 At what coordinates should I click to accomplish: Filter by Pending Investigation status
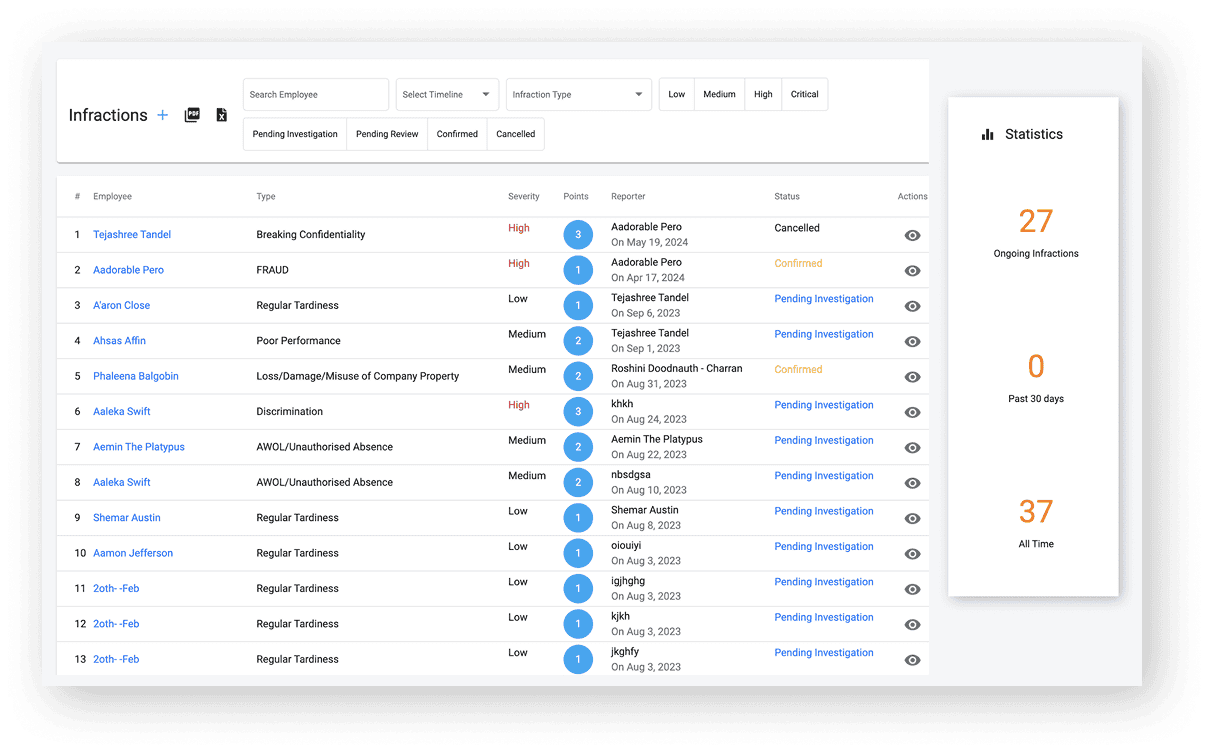pyautogui.click(x=295, y=134)
